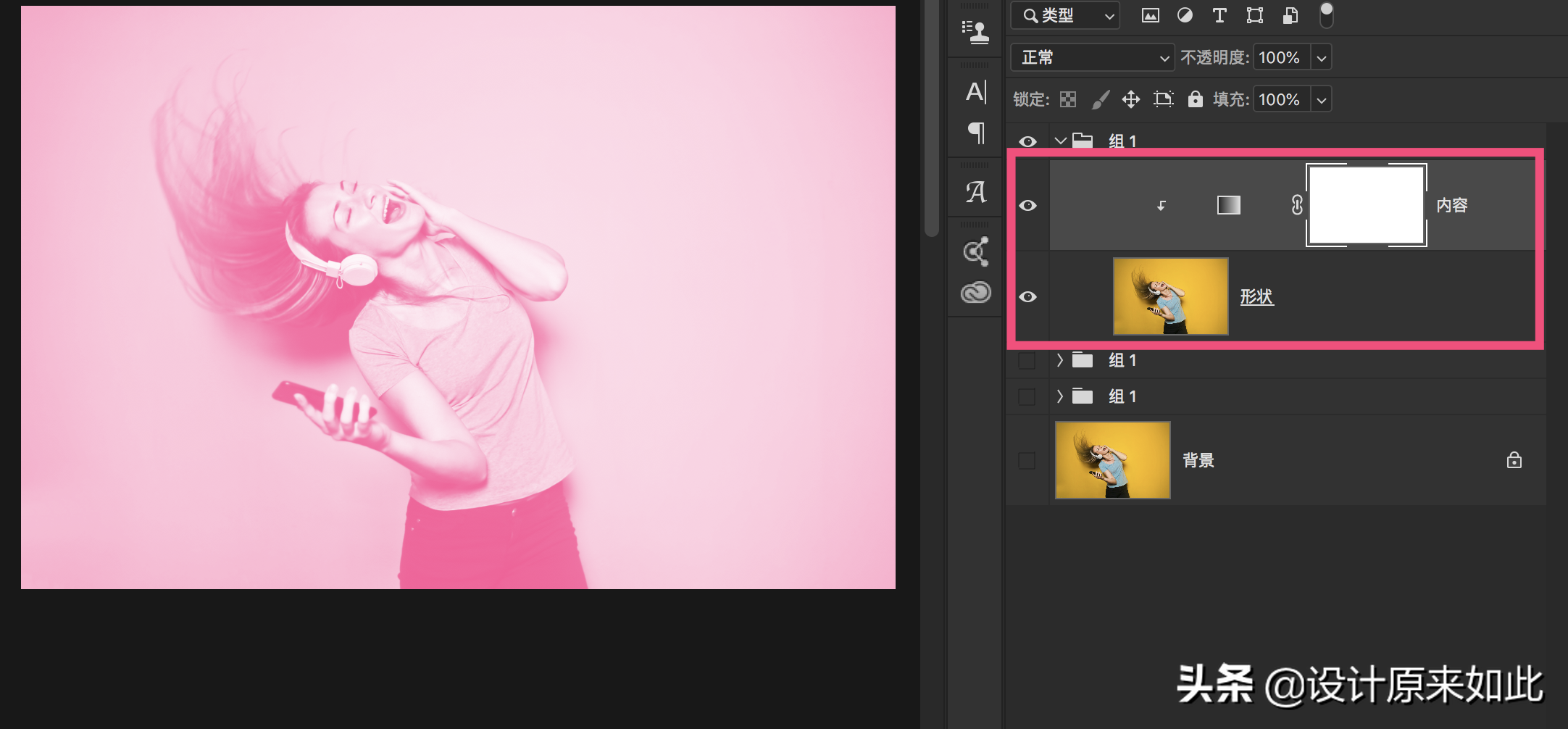The width and height of the screenshot is (1568, 729).
Task: Click the background layer lock icon
Action: pos(1514,460)
